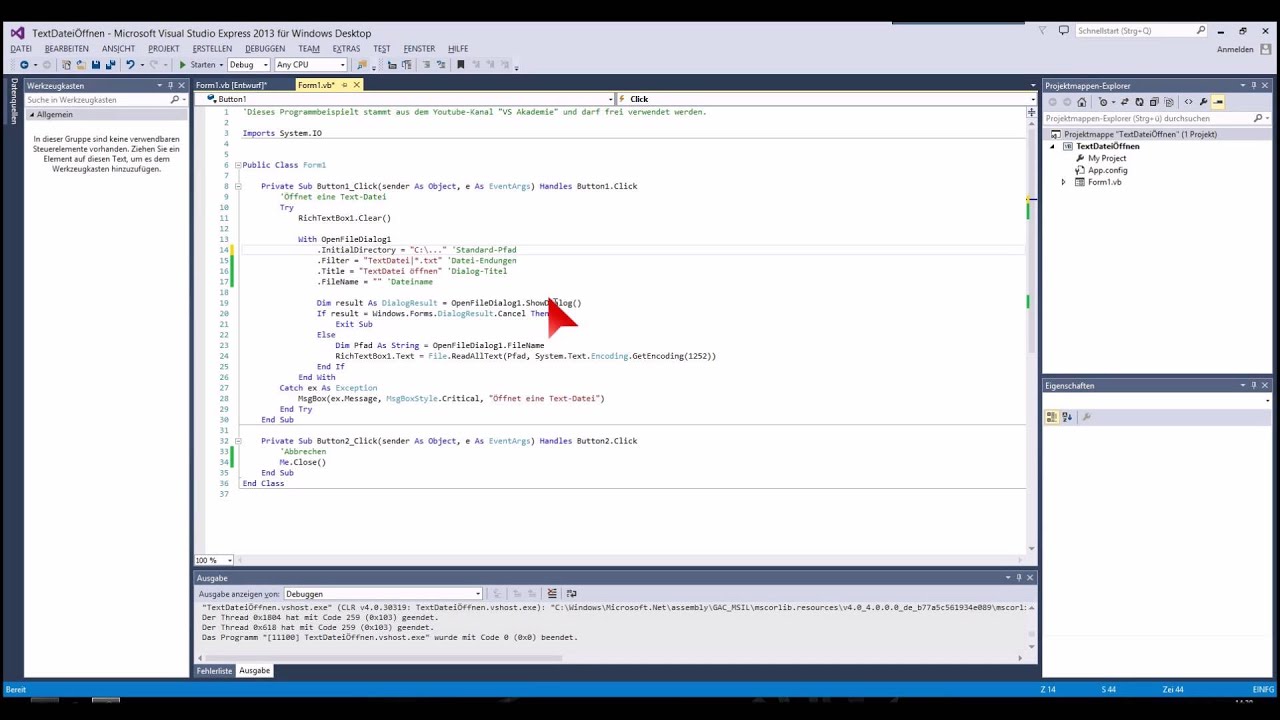Click Sync with Active Document icon

coord(1124,102)
